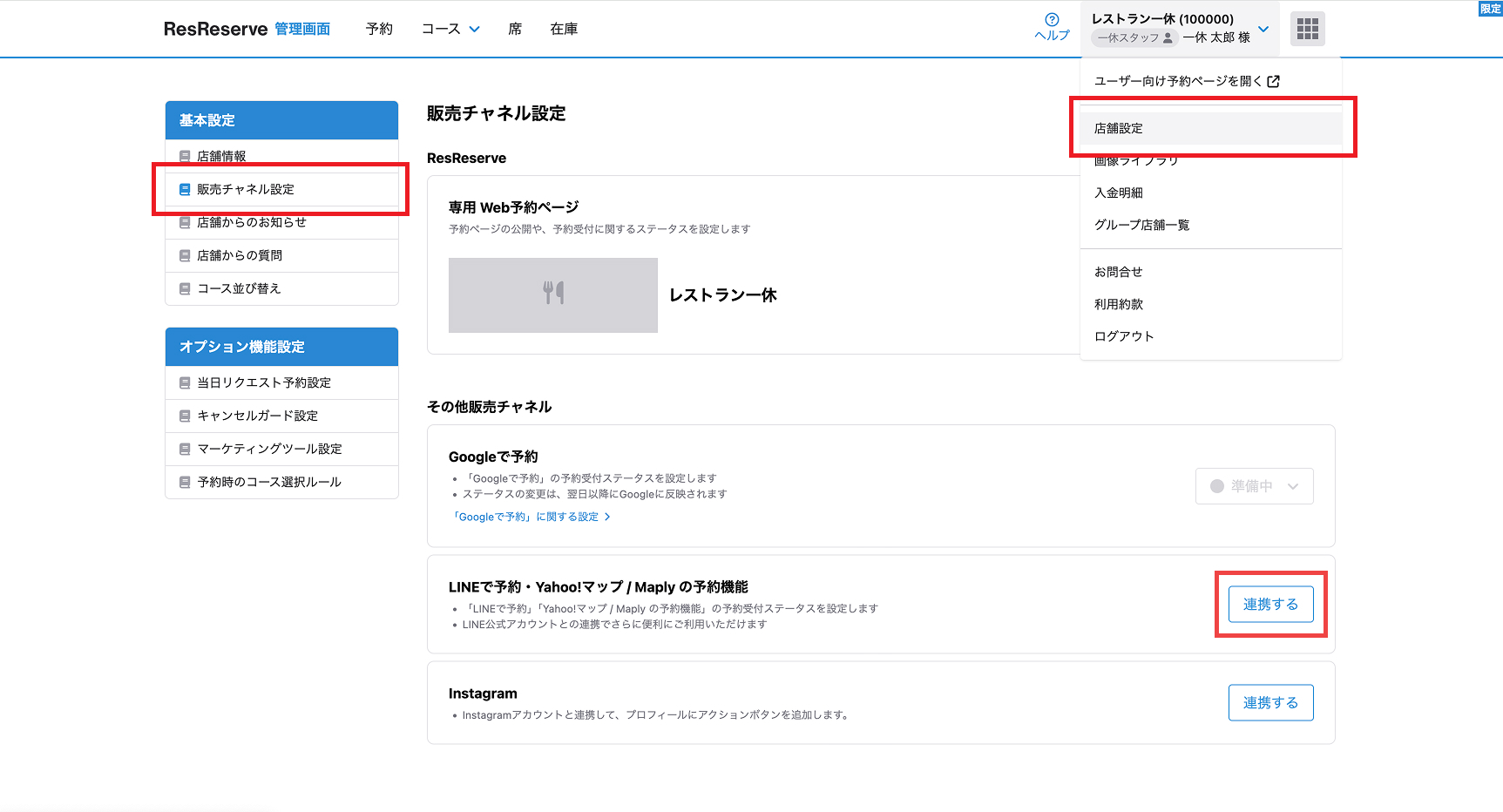Click the 管理画面 label beside the logo

[302, 29]
